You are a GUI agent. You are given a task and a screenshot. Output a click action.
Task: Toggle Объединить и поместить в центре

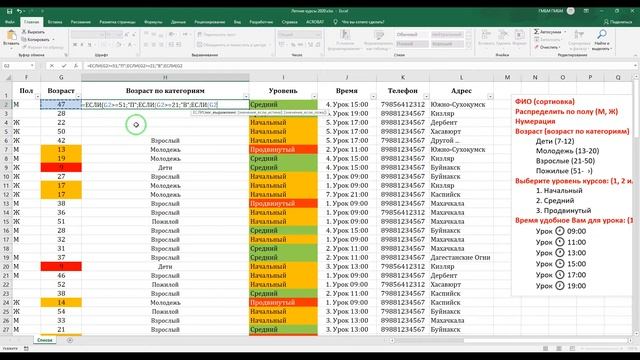(232, 44)
